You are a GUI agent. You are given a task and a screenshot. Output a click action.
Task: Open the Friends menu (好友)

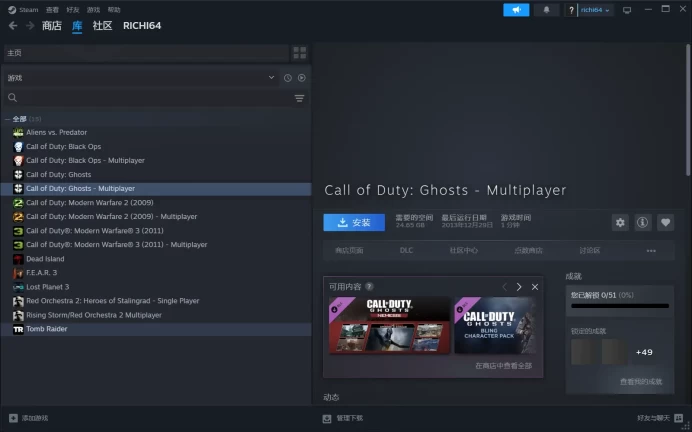point(72,10)
